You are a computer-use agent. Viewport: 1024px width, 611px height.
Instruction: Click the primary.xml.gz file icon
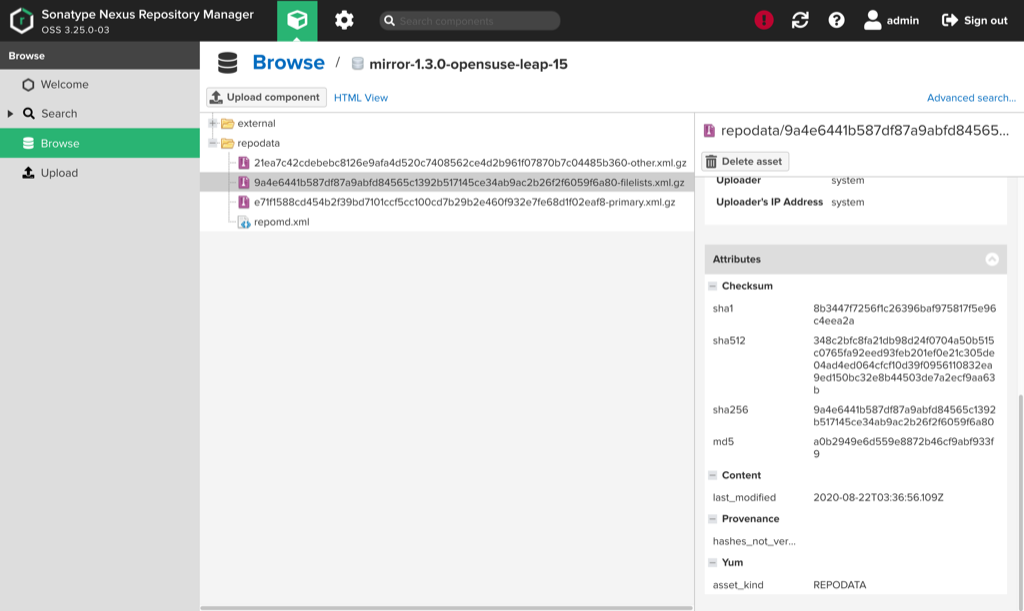coord(244,202)
